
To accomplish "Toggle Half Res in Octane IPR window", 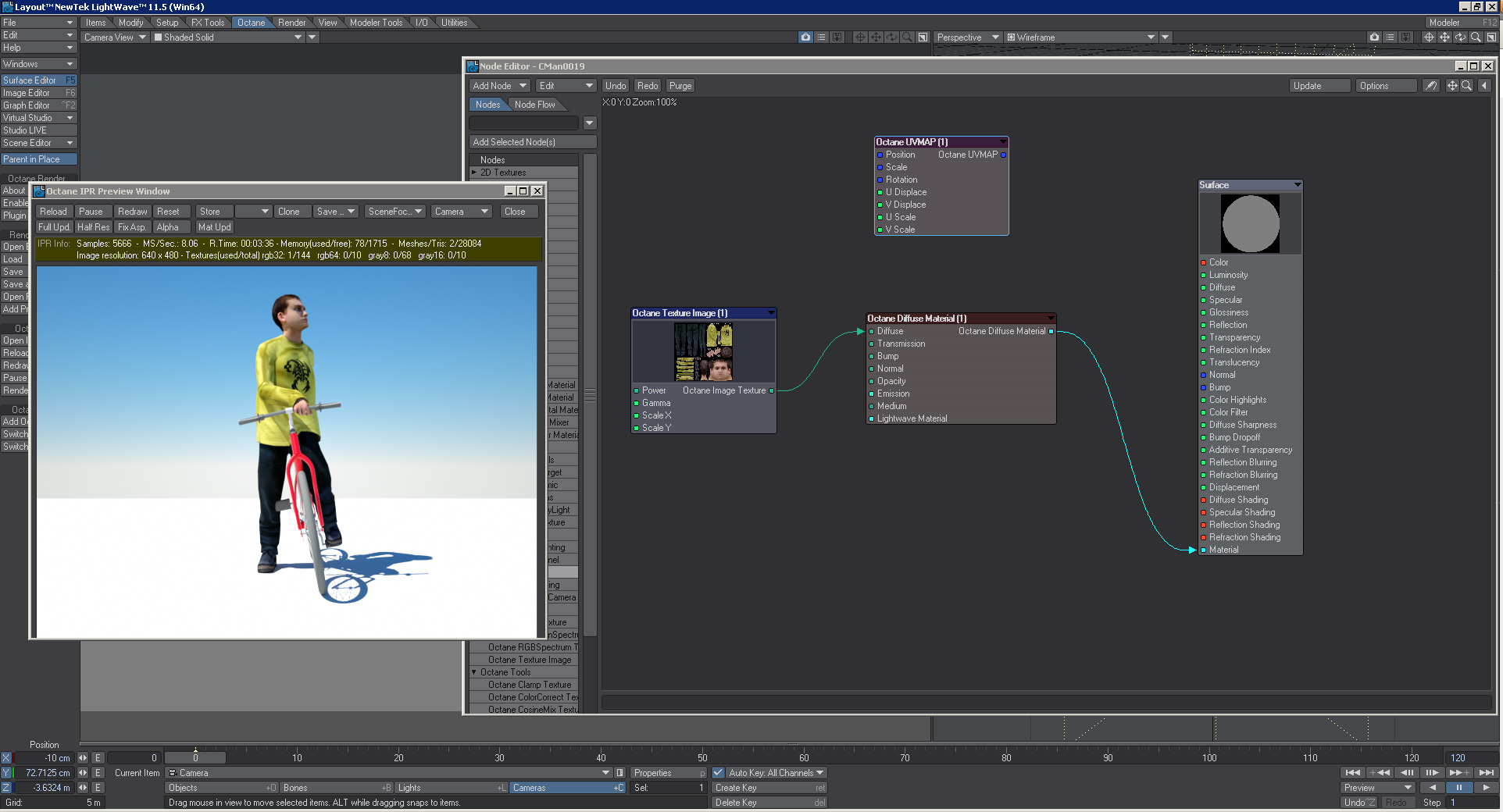I will point(93,227).
